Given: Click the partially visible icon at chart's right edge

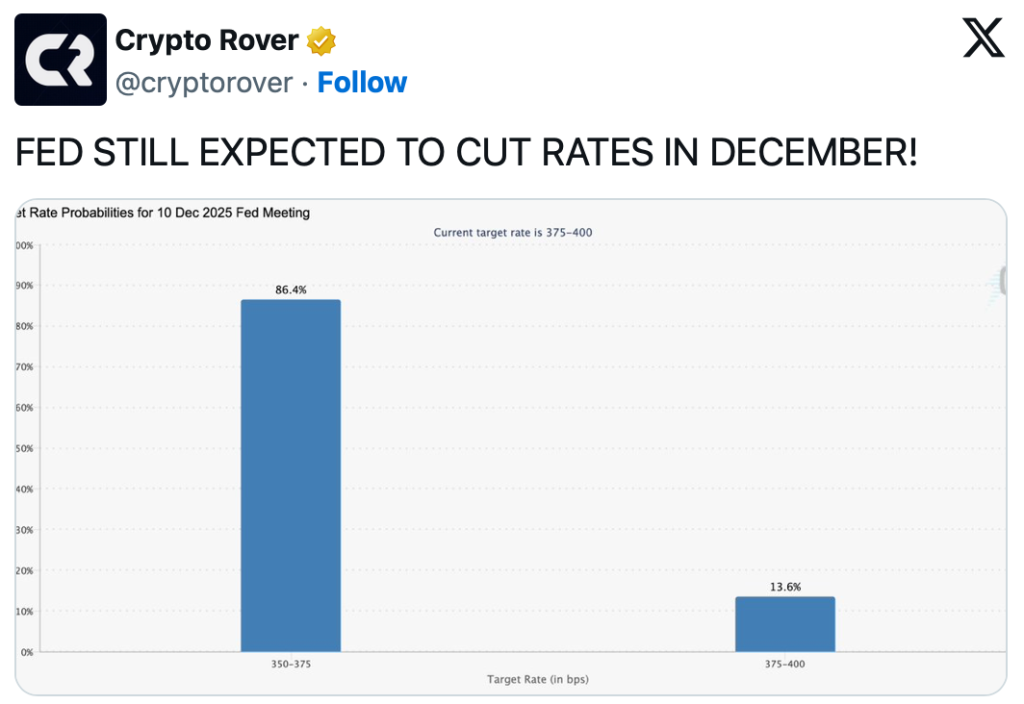Looking at the screenshot, I should pyautogui.click(x=1000, y=282).
